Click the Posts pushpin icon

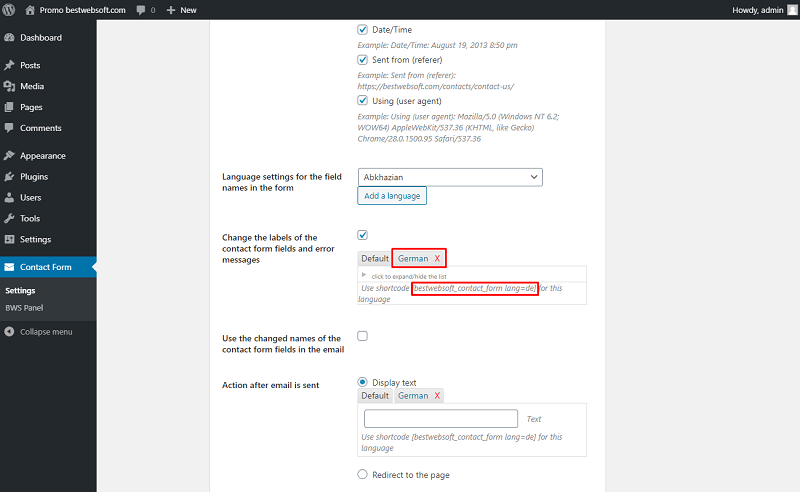pos(9,65)
